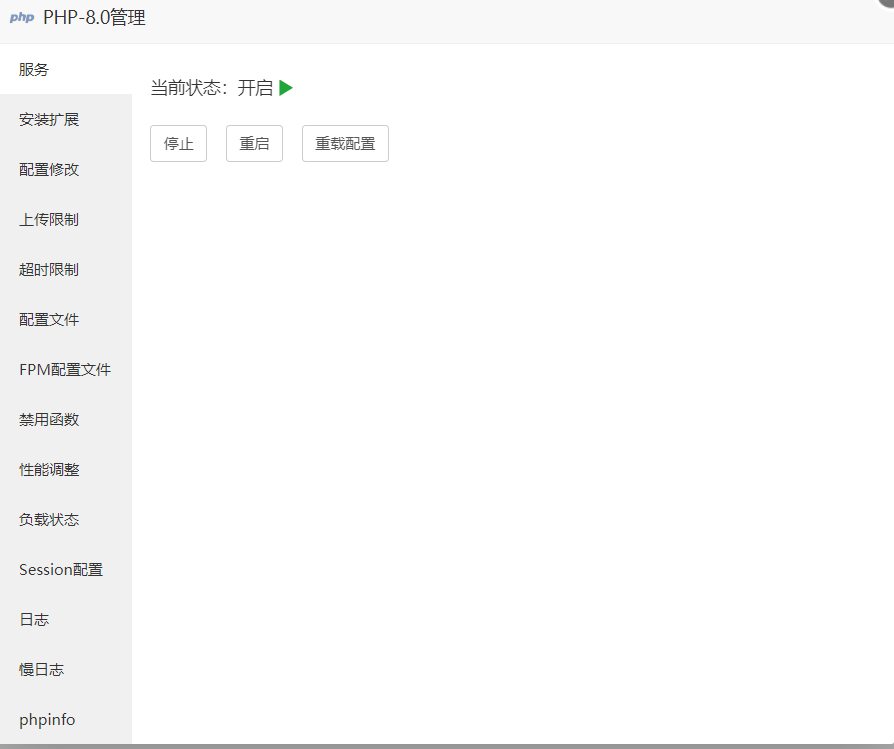
Task: Open 性能调整 settings
Action: (66, 470)
